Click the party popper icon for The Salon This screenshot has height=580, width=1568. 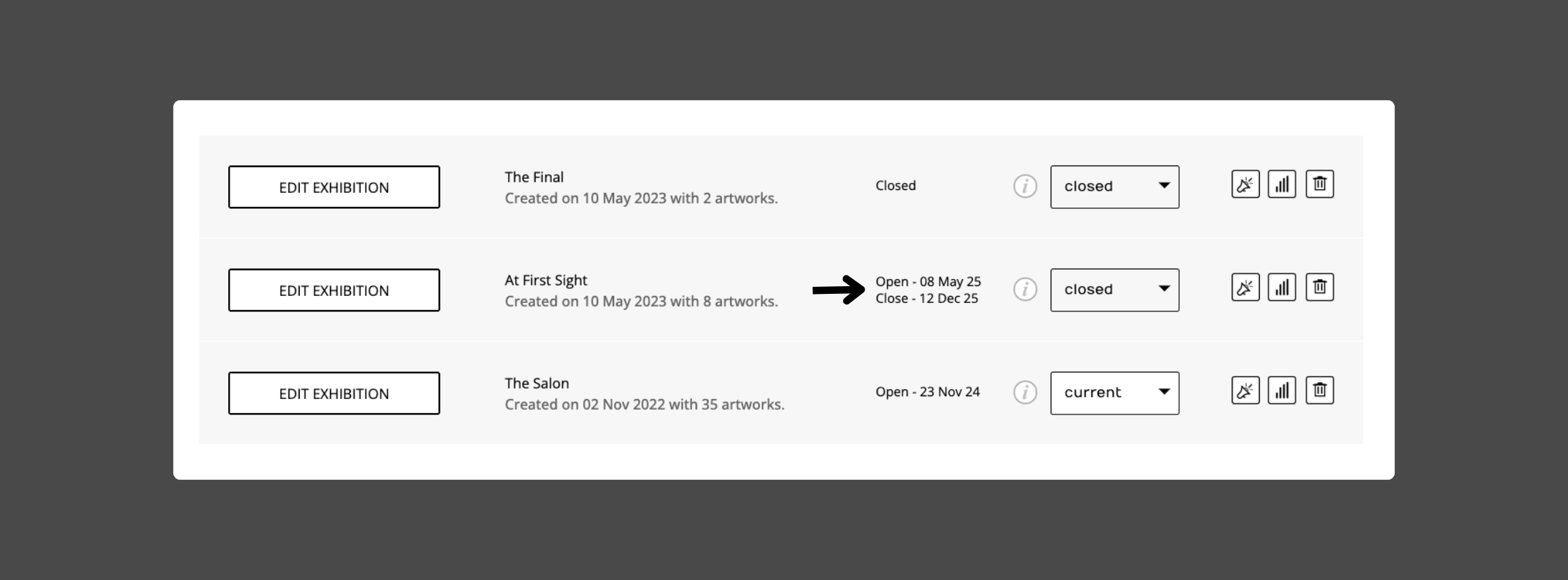click(1245, 391)
